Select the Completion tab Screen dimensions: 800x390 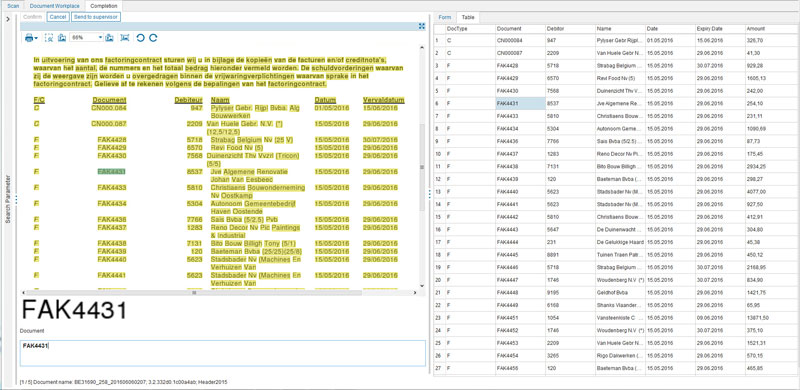pos(104,6)
